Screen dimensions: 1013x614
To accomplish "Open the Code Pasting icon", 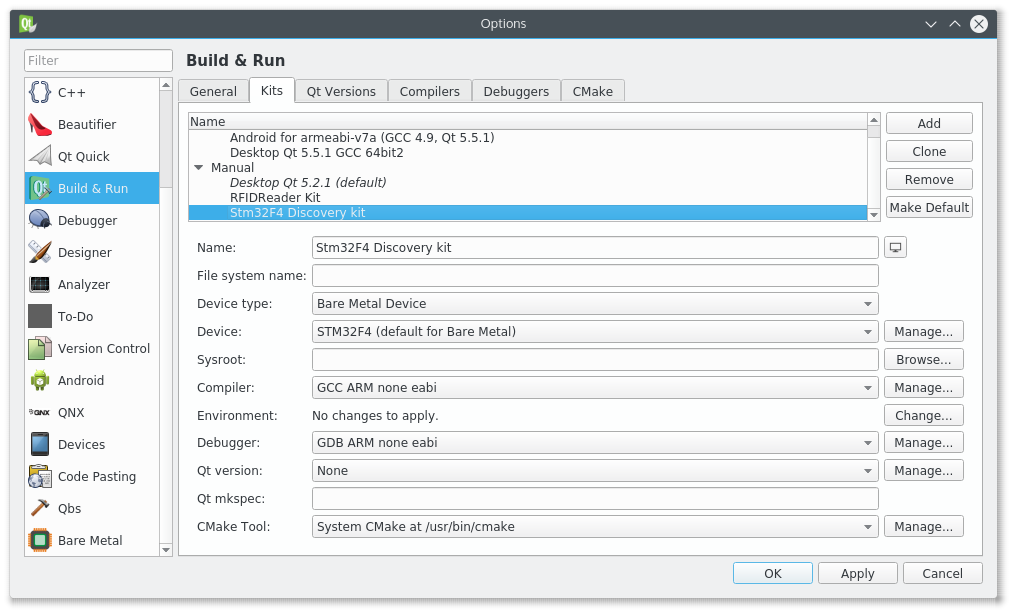I will click(39, 476).
